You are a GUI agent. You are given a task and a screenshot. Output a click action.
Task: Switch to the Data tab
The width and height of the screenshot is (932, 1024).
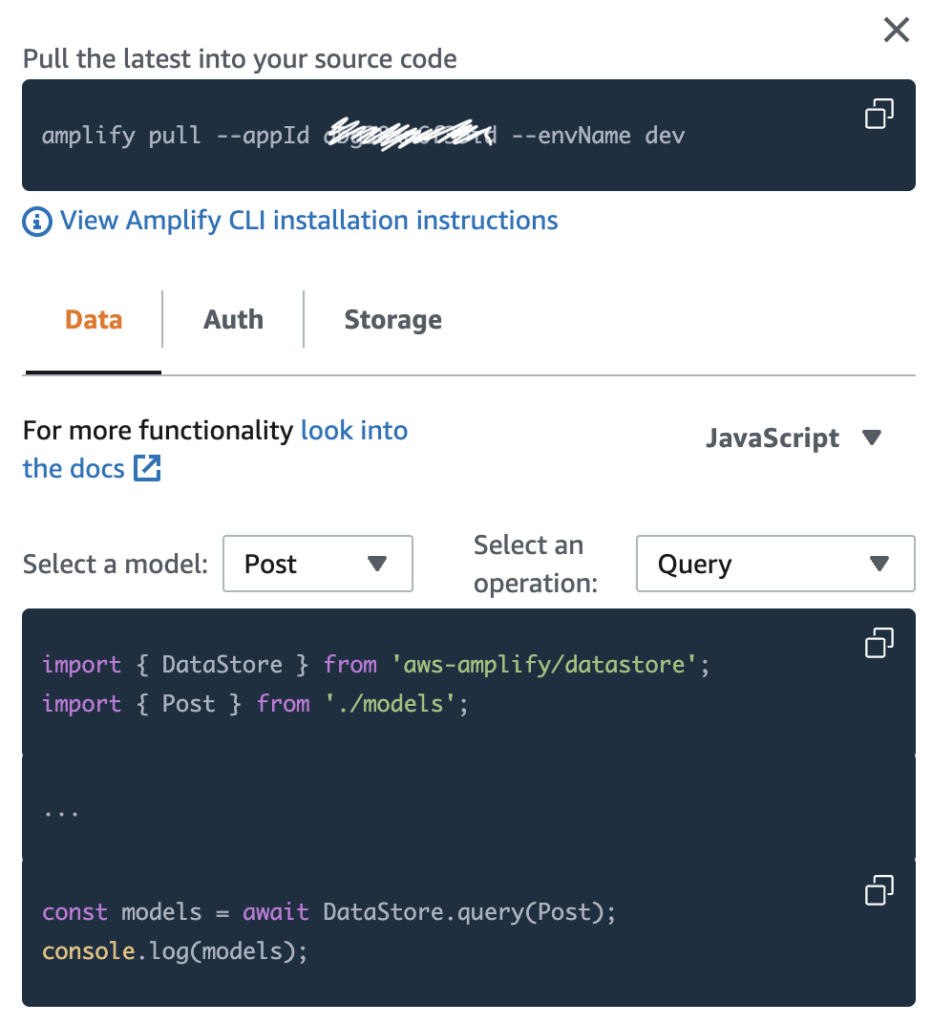tap(93, 320)
